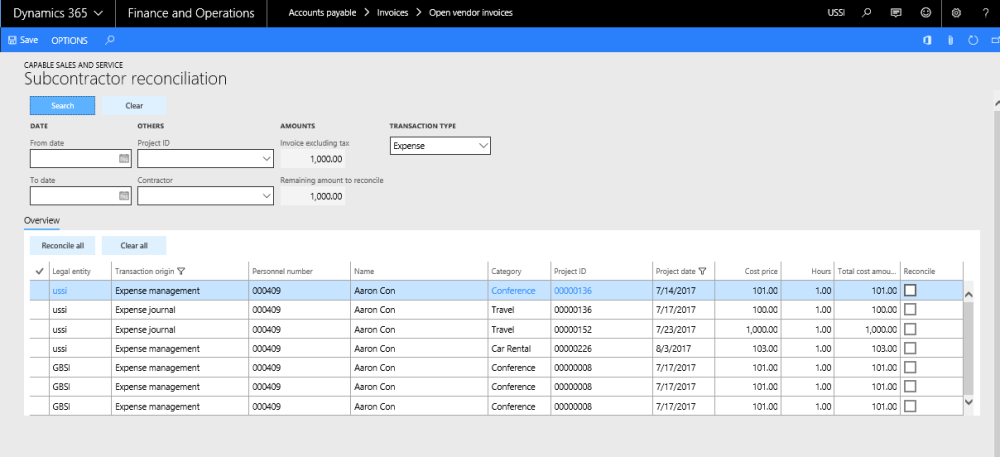Image resolution: width=1000 pixels, height=457 pixels.
Task: Open the From date calendar picker
Action: tap(124, 158)
